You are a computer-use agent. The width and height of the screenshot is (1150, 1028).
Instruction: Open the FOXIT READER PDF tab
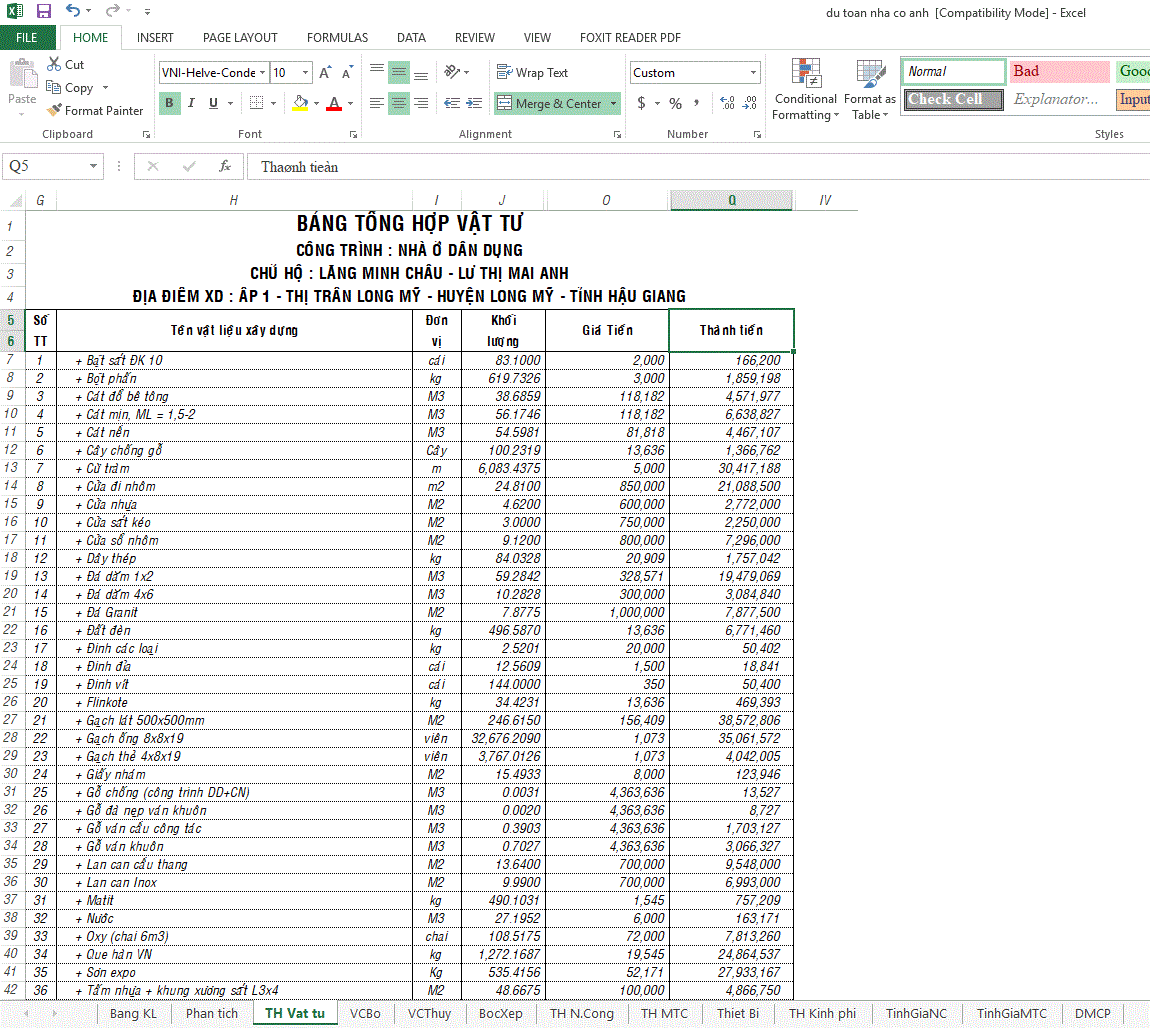630,37
